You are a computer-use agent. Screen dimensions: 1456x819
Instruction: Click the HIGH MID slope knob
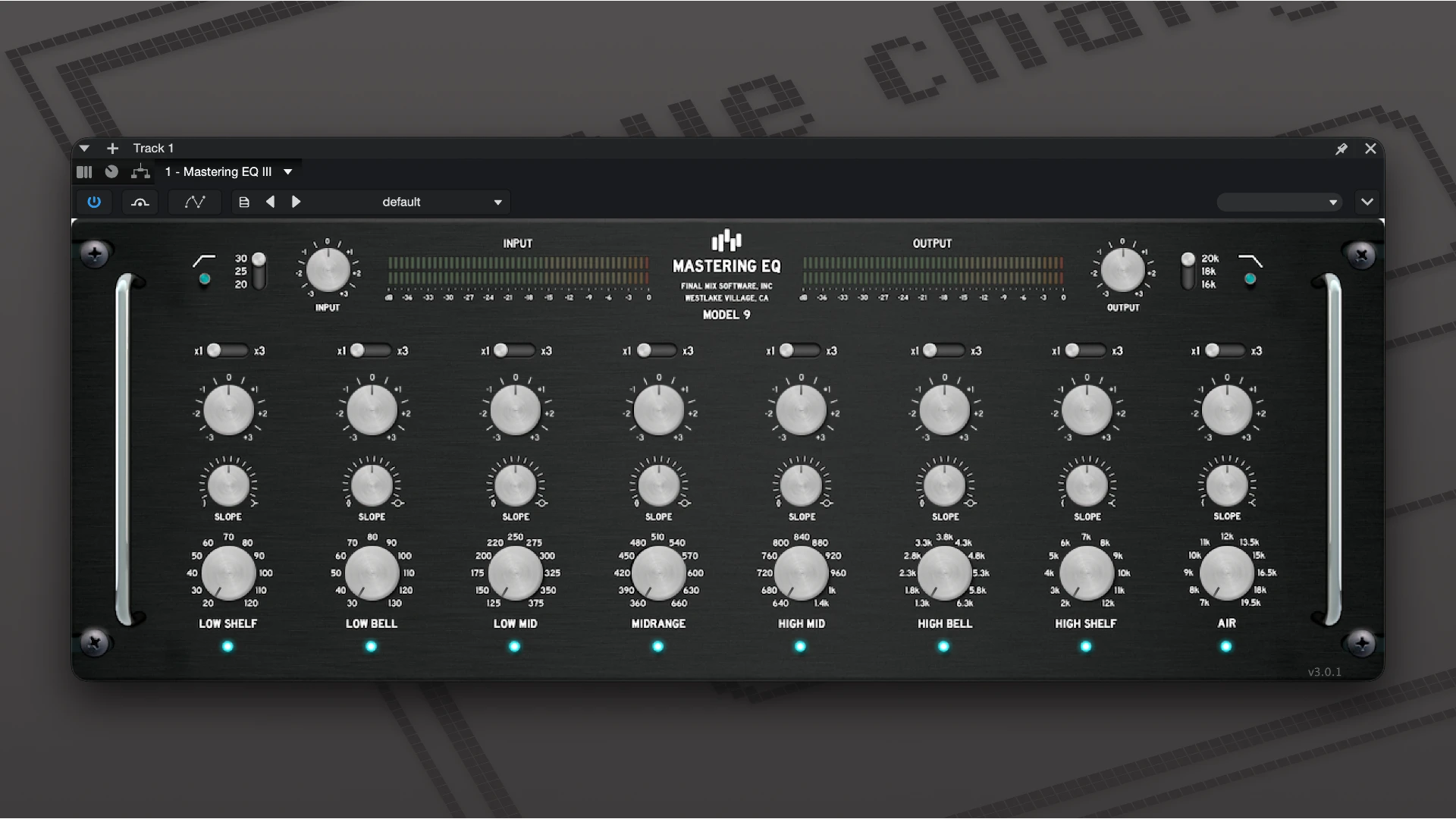[x=802, y=485]
